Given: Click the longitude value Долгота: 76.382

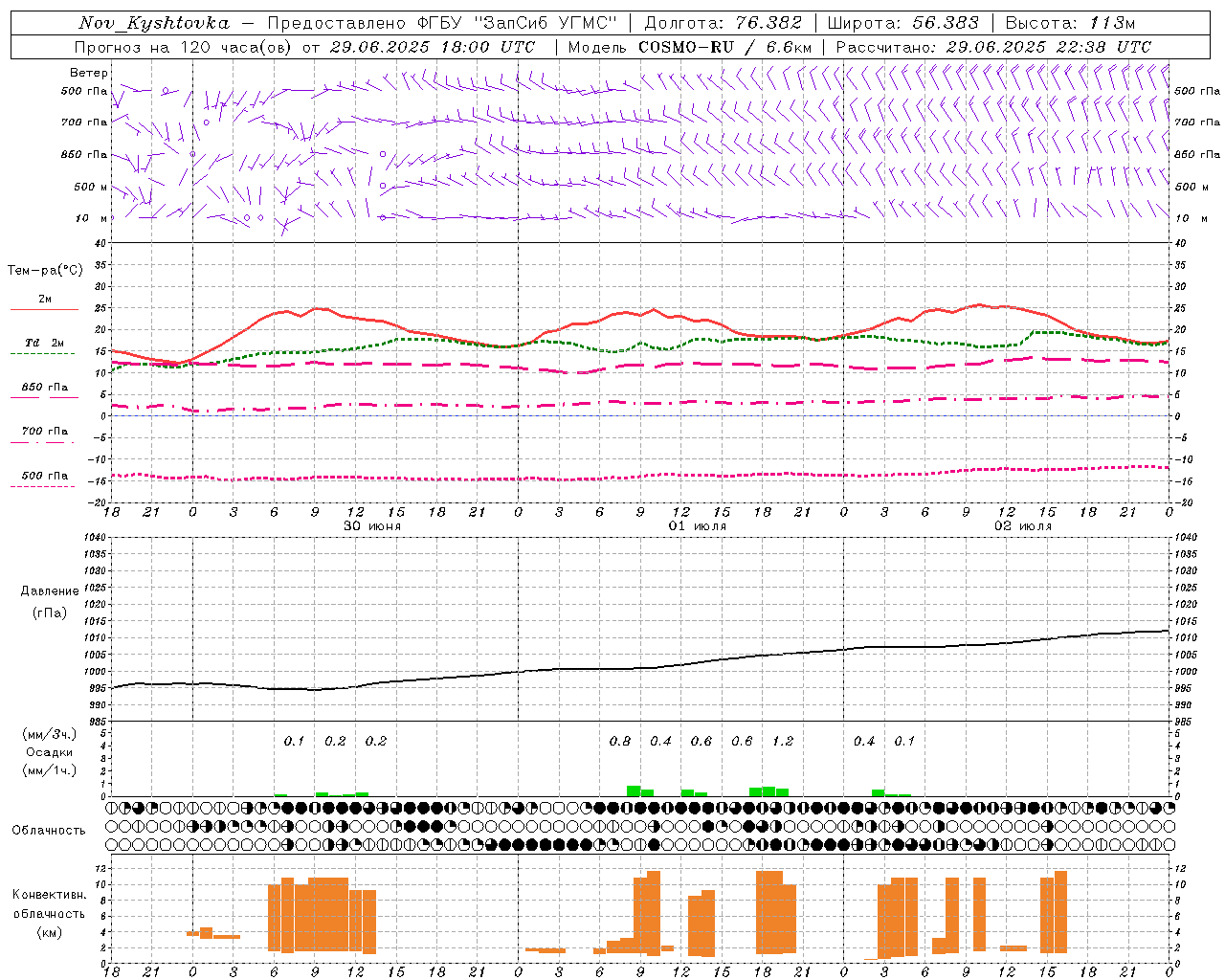Looking at the screenshot, I should coord(724,23).
